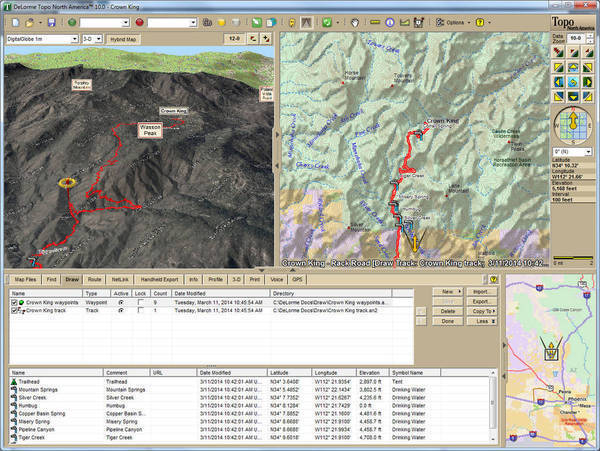This screenshot has width=600, height=451.
Task: Select the hand pan tool
Action: [355, 23]
